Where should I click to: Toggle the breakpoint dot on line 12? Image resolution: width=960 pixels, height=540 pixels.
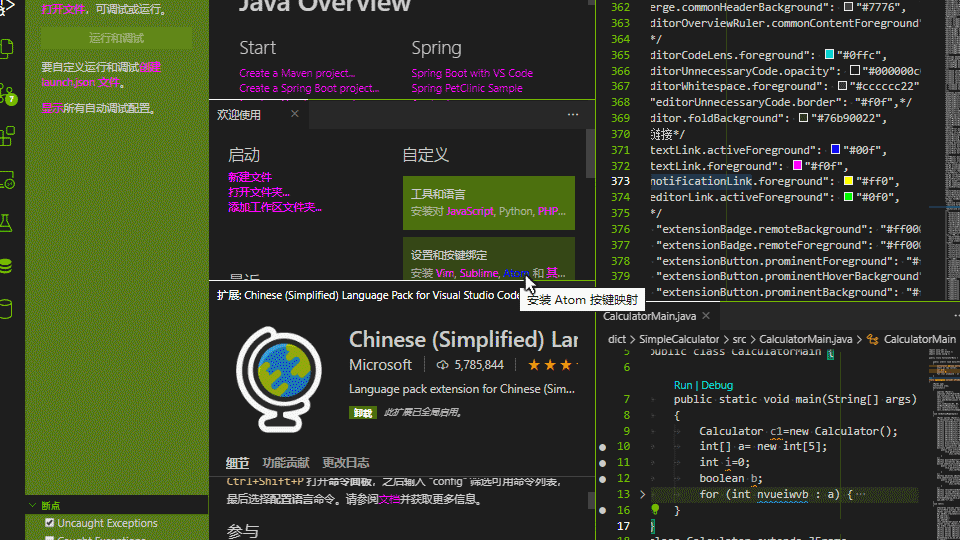point(602,478)
